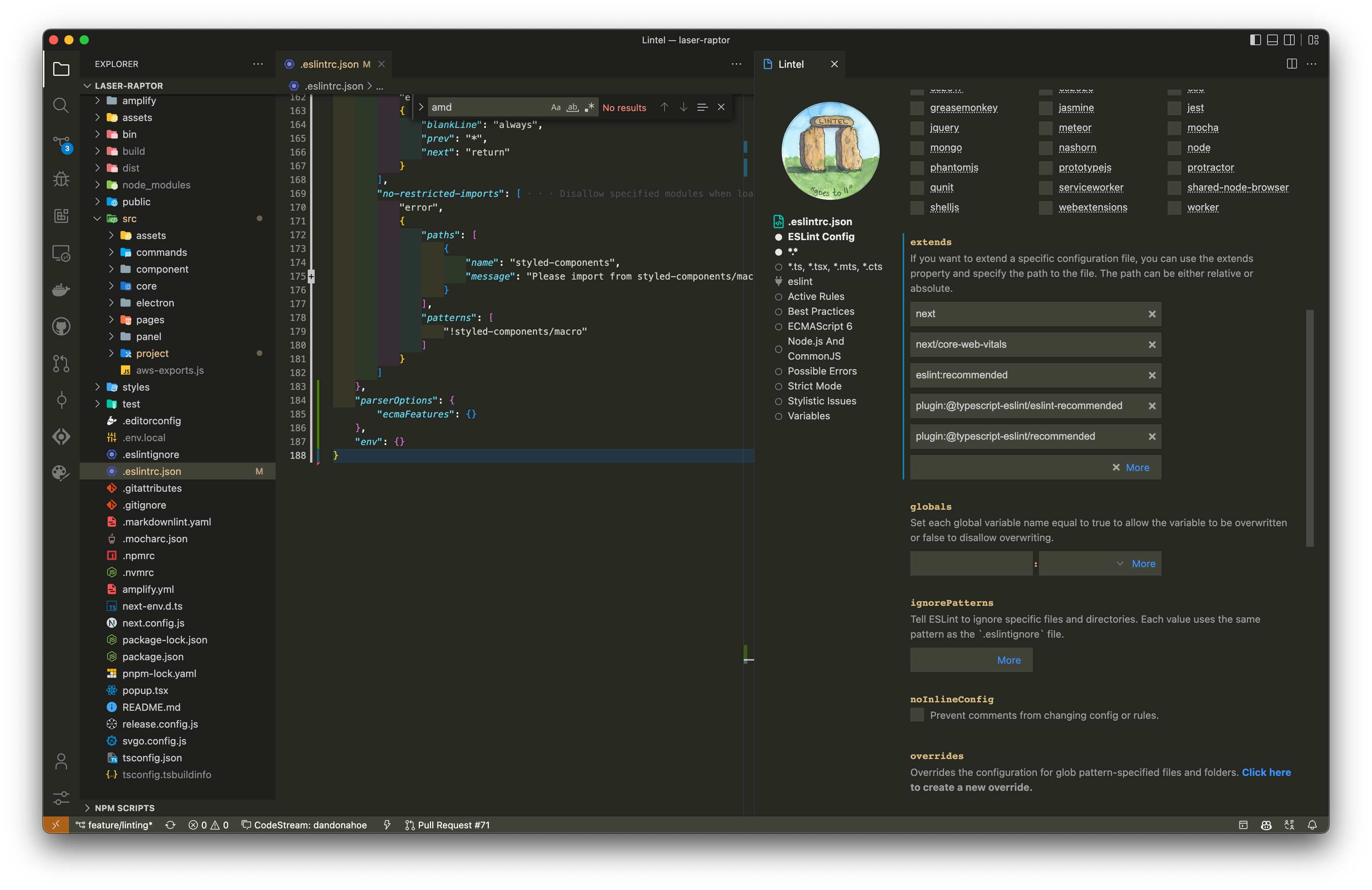
Task: Open Pull Request #71 in status bar
Action: 448,825
